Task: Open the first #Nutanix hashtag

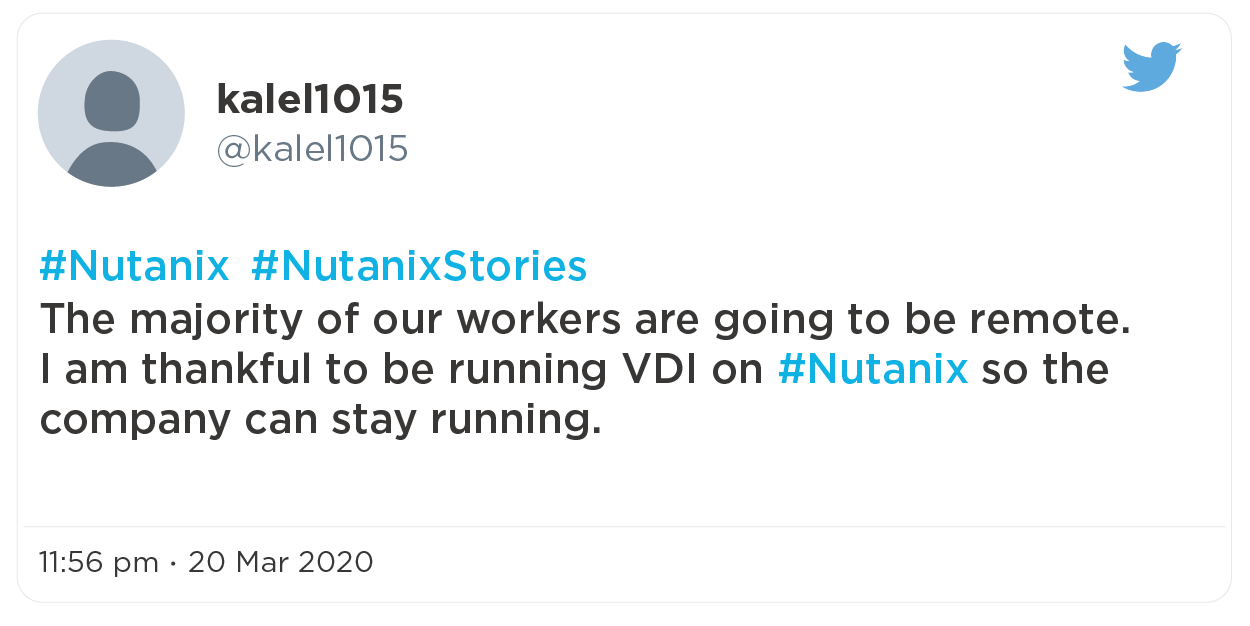Action: [135, 267]
